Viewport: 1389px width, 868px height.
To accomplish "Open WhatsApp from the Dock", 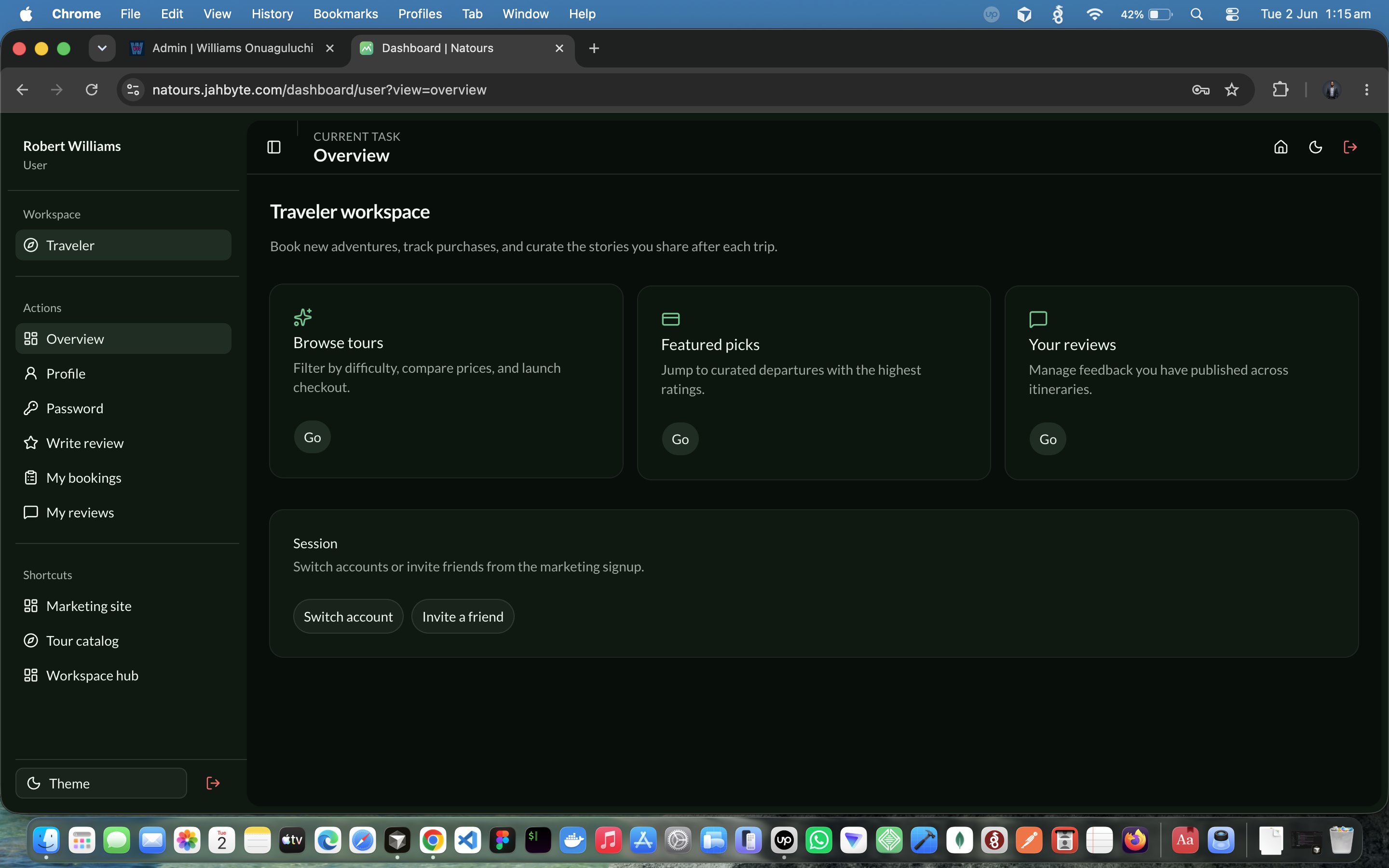I will click(819, 841).
